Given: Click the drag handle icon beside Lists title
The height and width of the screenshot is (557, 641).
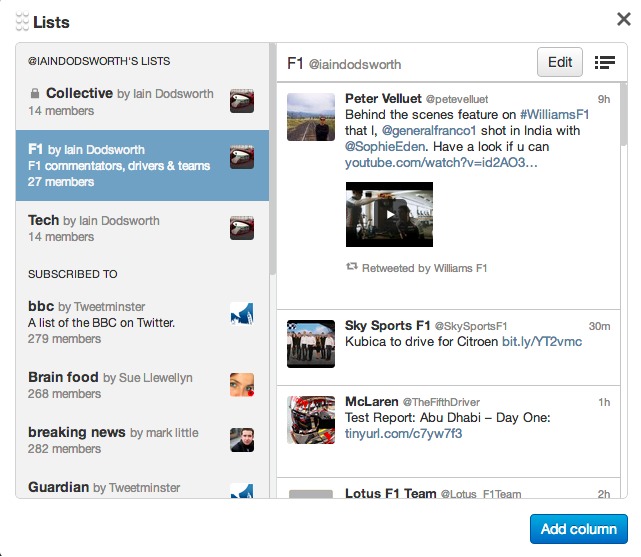Looking at the screenshot, I should 22,22.
